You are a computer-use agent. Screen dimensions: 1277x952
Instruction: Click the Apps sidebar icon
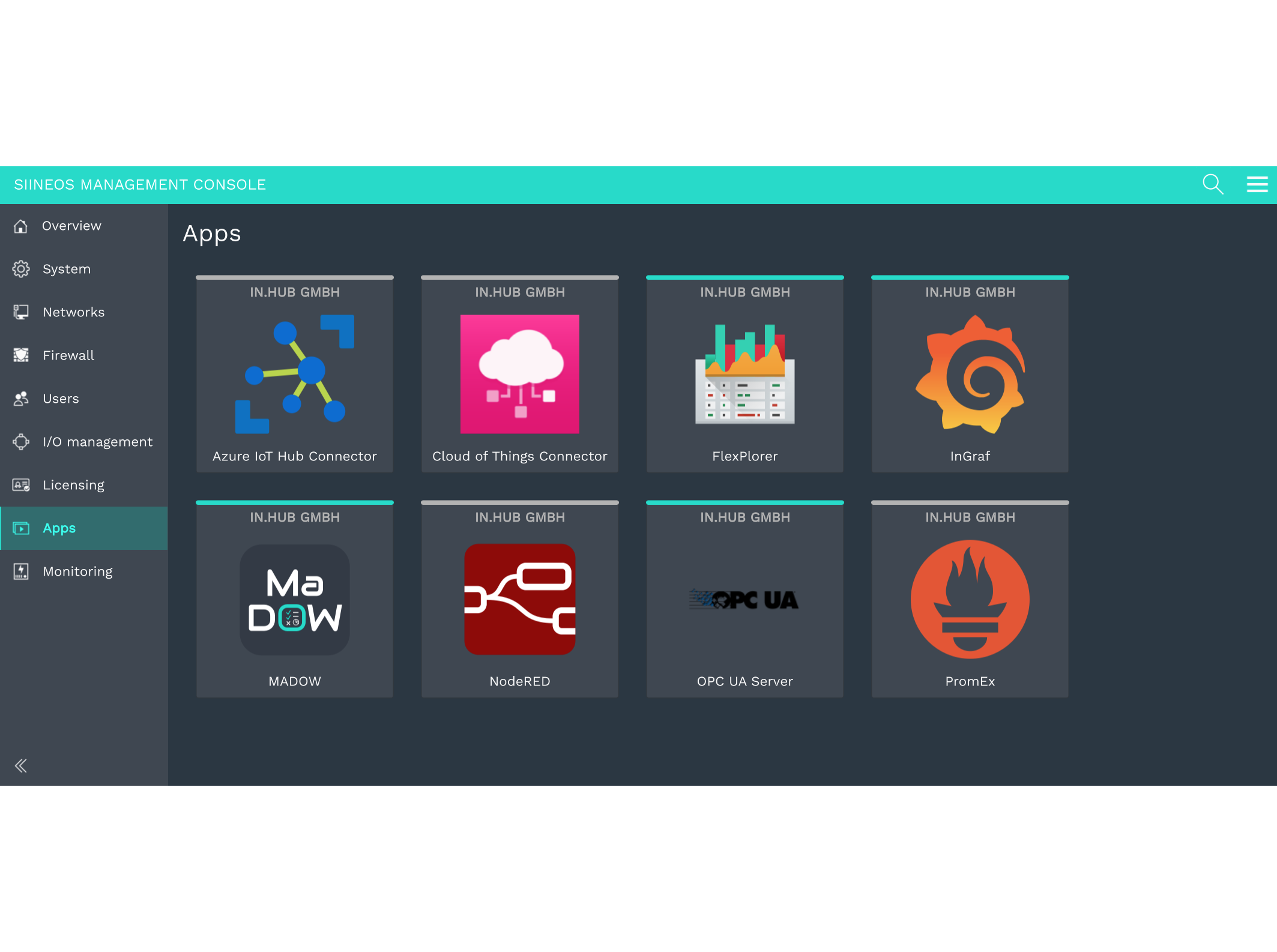point(21,528)
